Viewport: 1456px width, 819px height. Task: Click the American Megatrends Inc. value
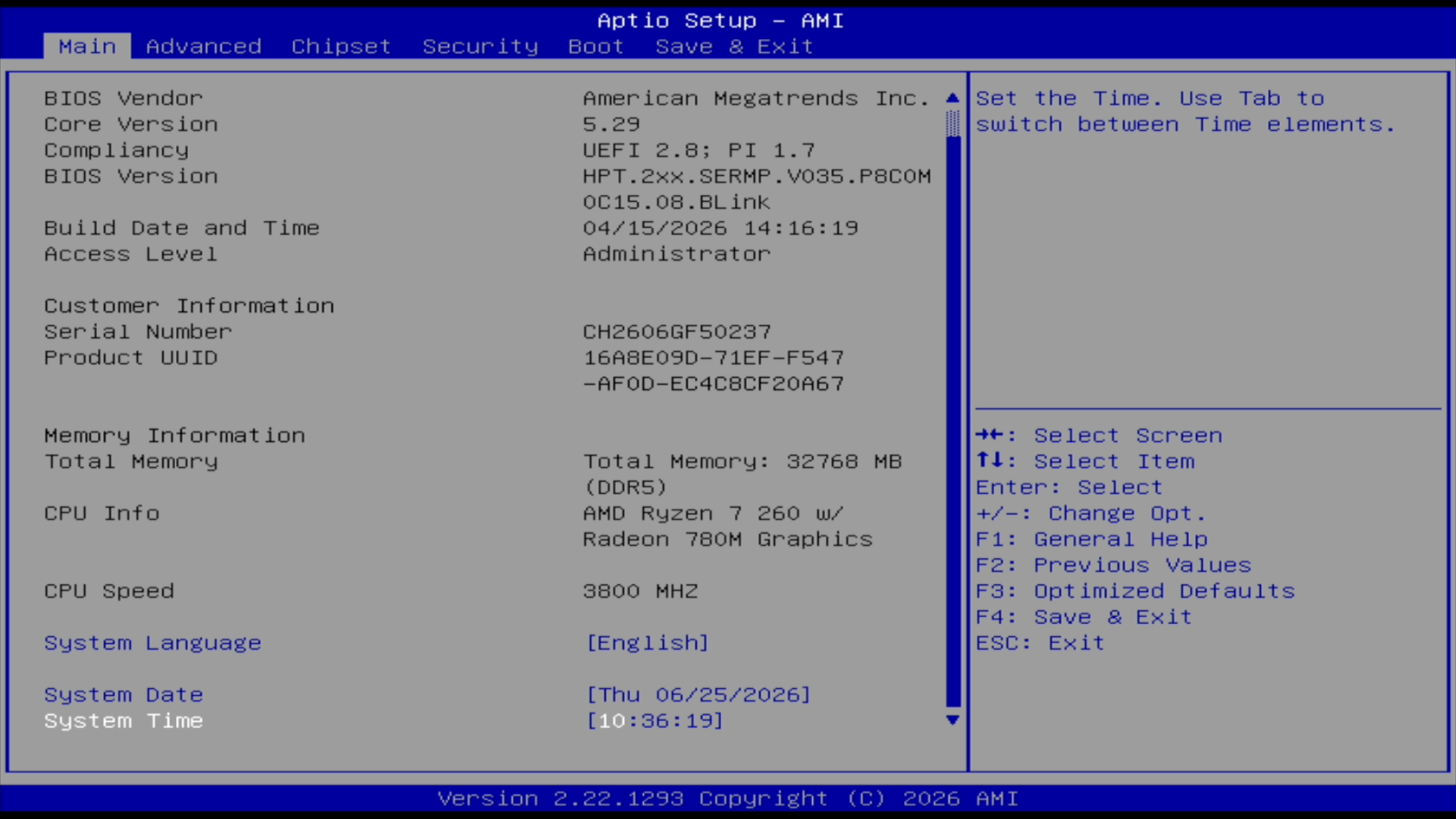(x=756, y=98)
